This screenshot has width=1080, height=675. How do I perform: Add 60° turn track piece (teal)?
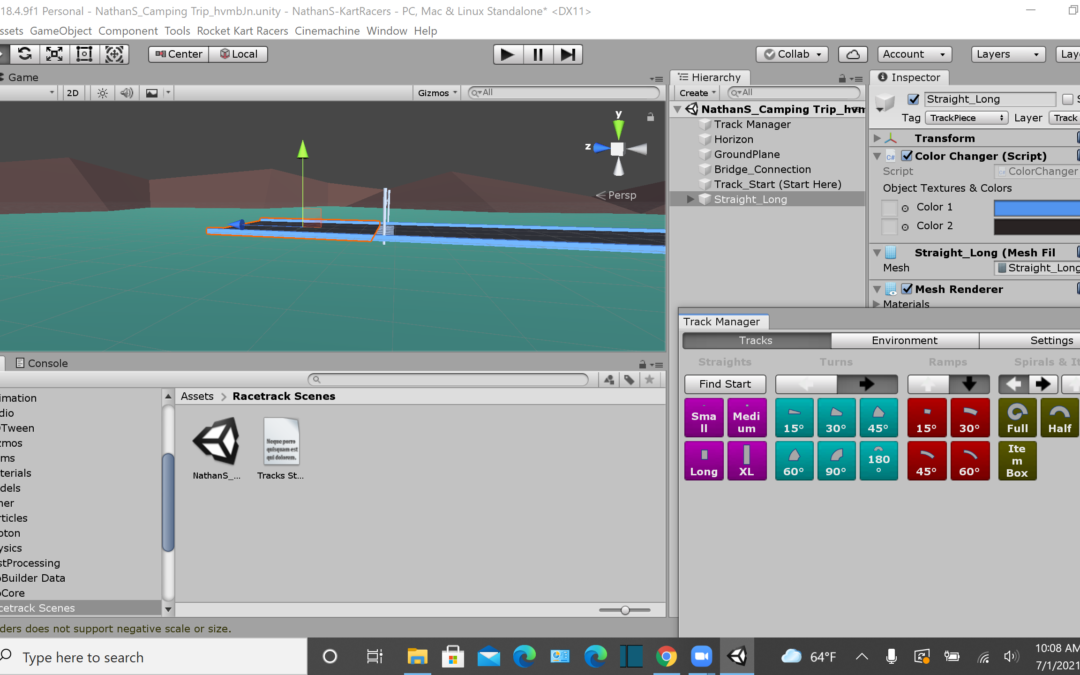(x=794, y=461)
